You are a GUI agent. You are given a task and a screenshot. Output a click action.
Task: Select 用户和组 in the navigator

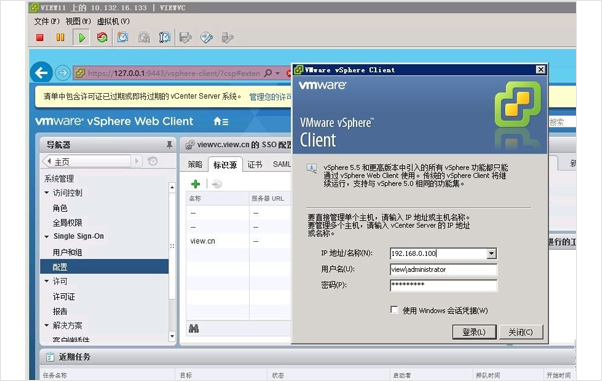[68, 252]
